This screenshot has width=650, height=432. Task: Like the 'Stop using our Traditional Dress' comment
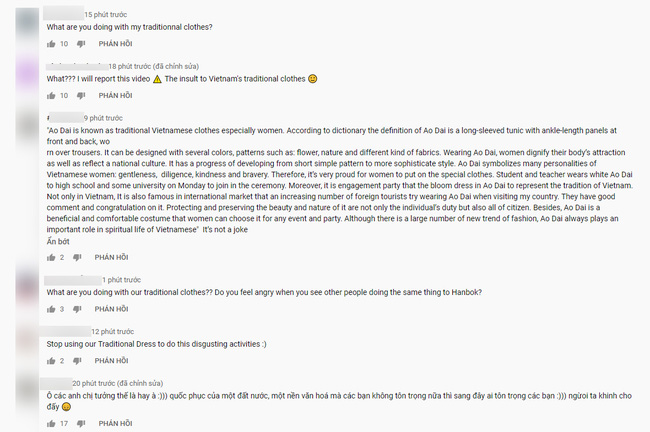(51, 361)
